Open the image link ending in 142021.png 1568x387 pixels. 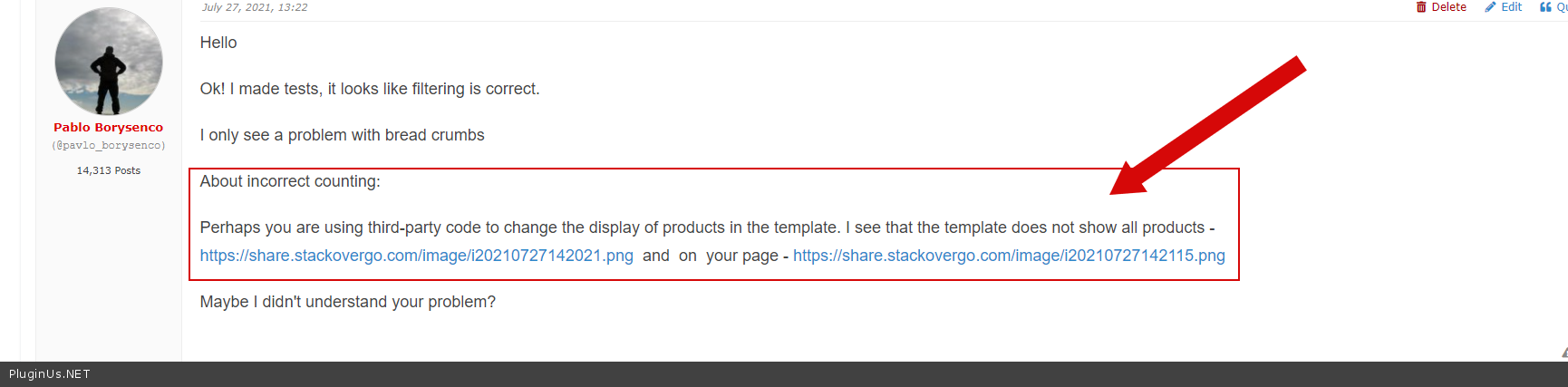click(416, 256)
